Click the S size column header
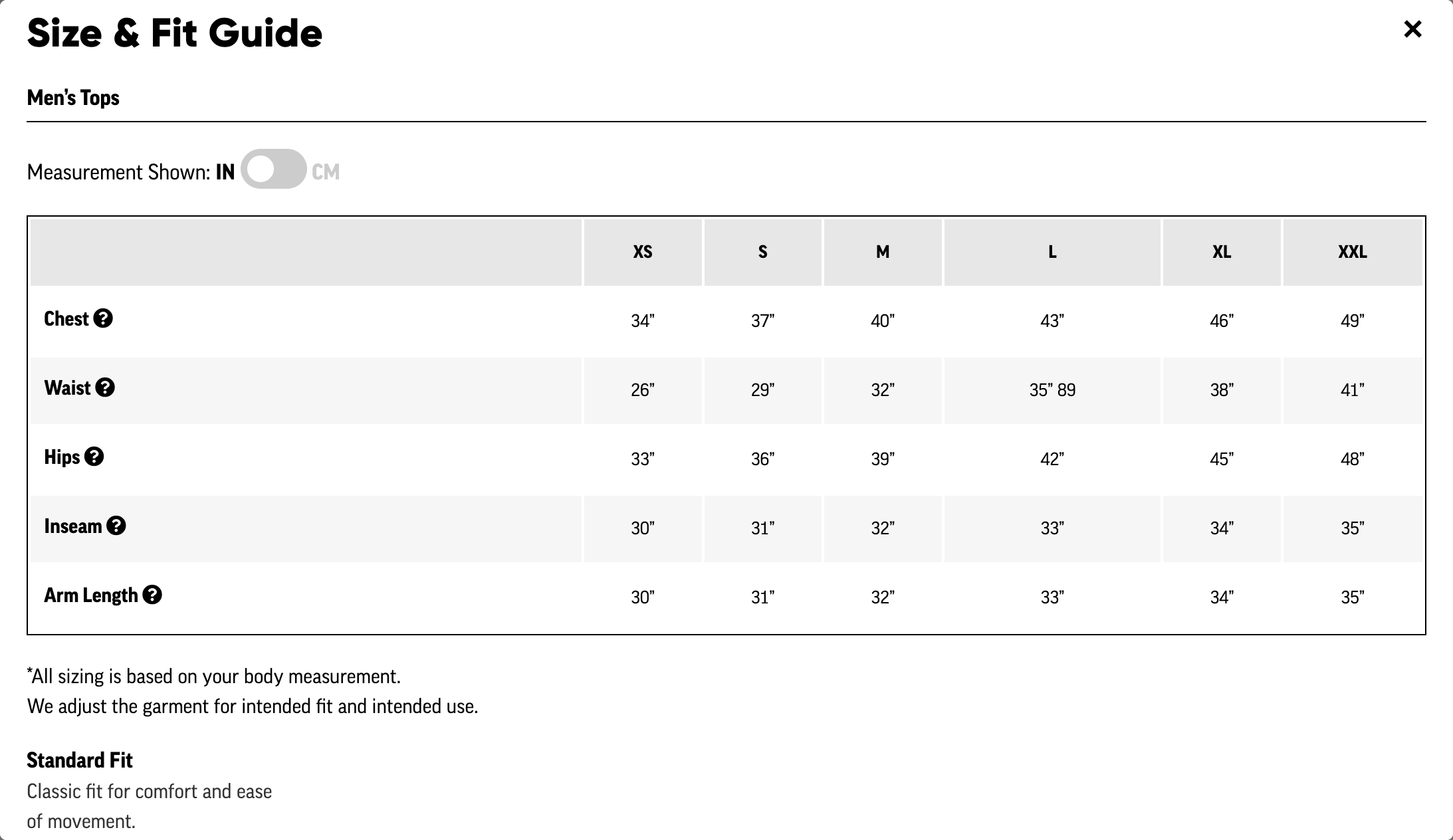 pyautogui.click(x=763, y=253)
